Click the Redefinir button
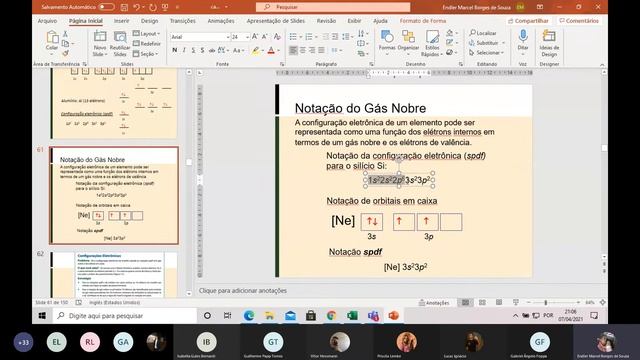640x360 pixels. 147,44
